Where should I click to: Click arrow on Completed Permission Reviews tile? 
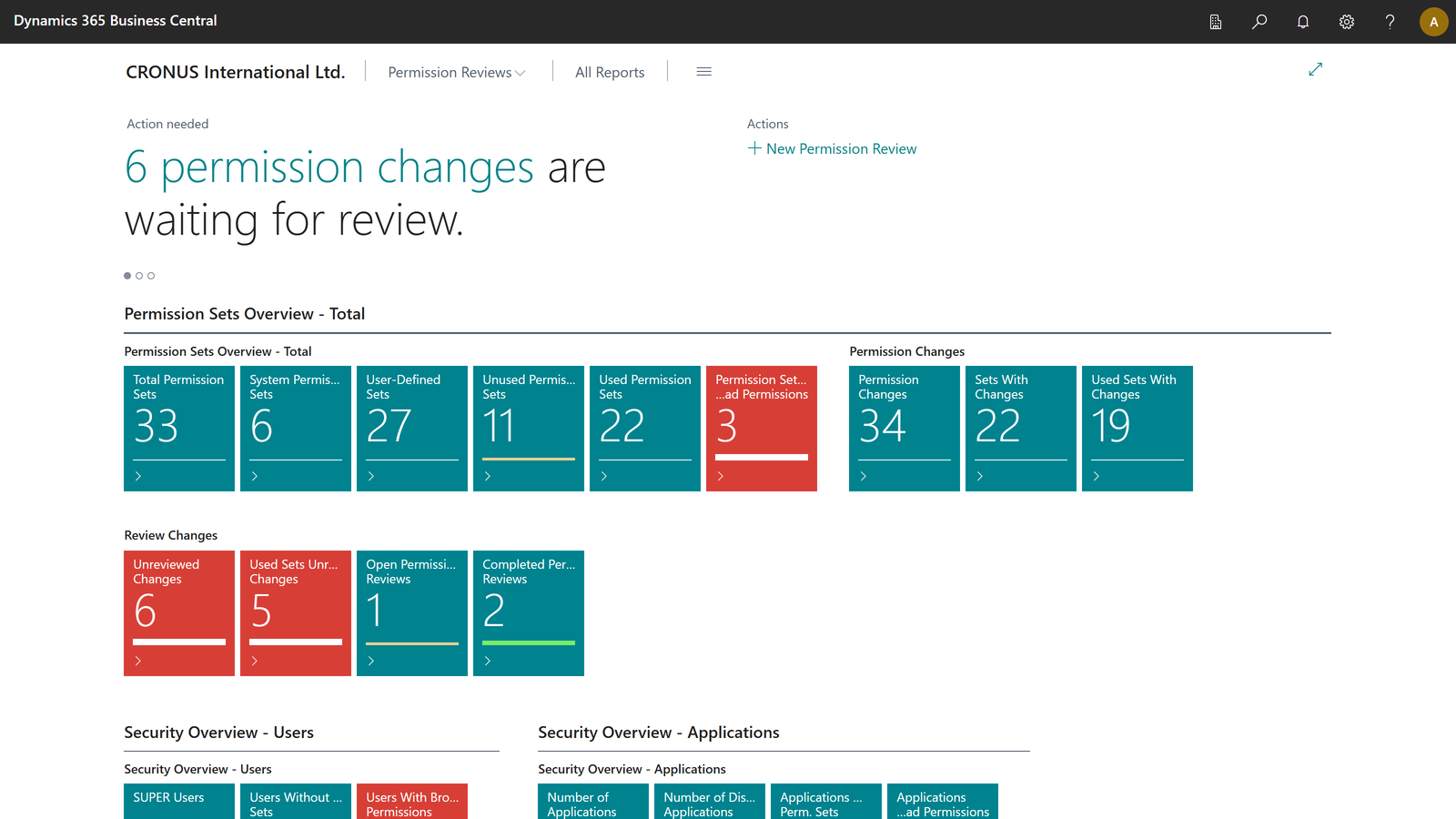pos(488,661)
